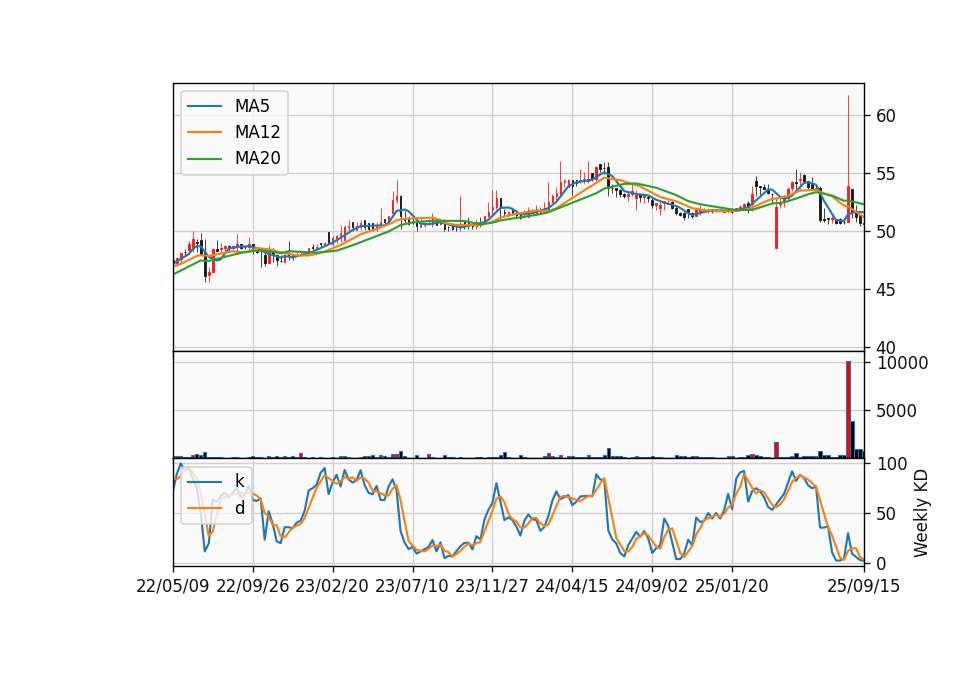This screenshot has height=690, width=960.
Task: Click the x-axis date 25/01/20
Action: tap(732, 586)
